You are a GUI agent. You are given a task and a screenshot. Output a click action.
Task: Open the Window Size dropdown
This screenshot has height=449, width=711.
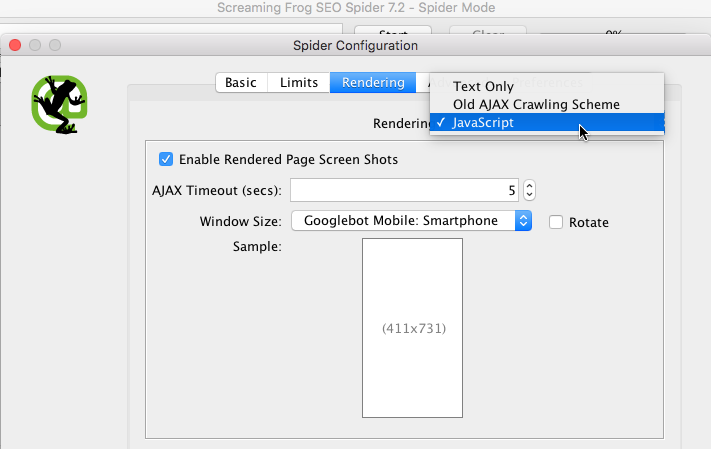(x=411, y=220)
